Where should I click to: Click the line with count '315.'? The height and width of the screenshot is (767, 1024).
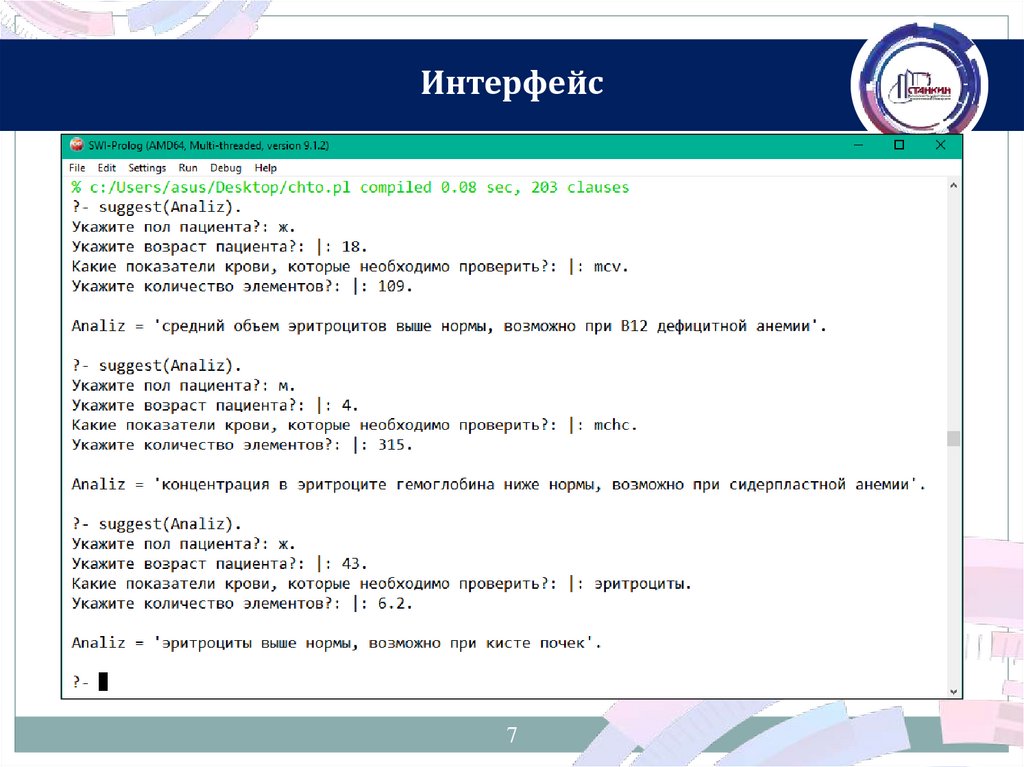pyautogui.click(x=242, y=446)
